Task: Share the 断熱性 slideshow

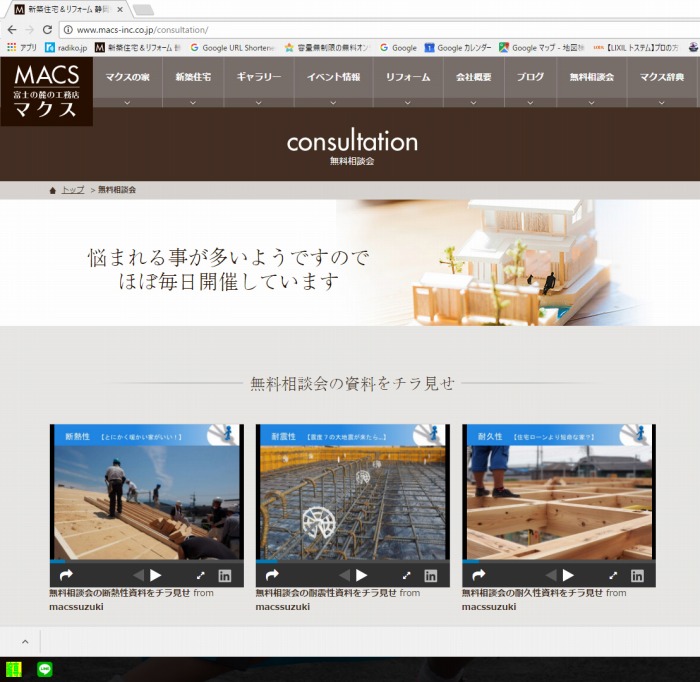Action: point(66,575)
